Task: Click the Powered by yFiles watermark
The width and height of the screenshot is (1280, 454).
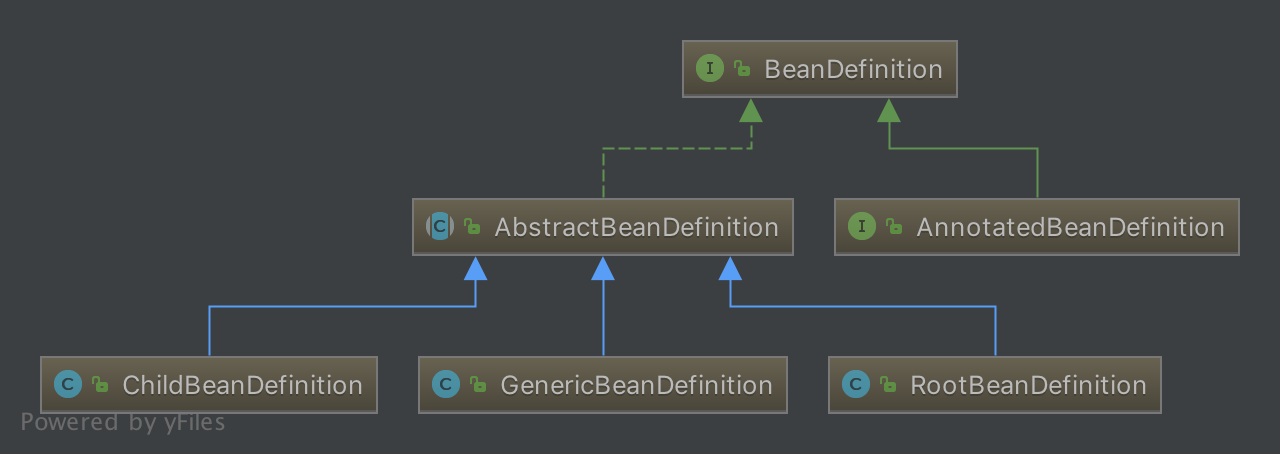Action: tap(123, 423)
